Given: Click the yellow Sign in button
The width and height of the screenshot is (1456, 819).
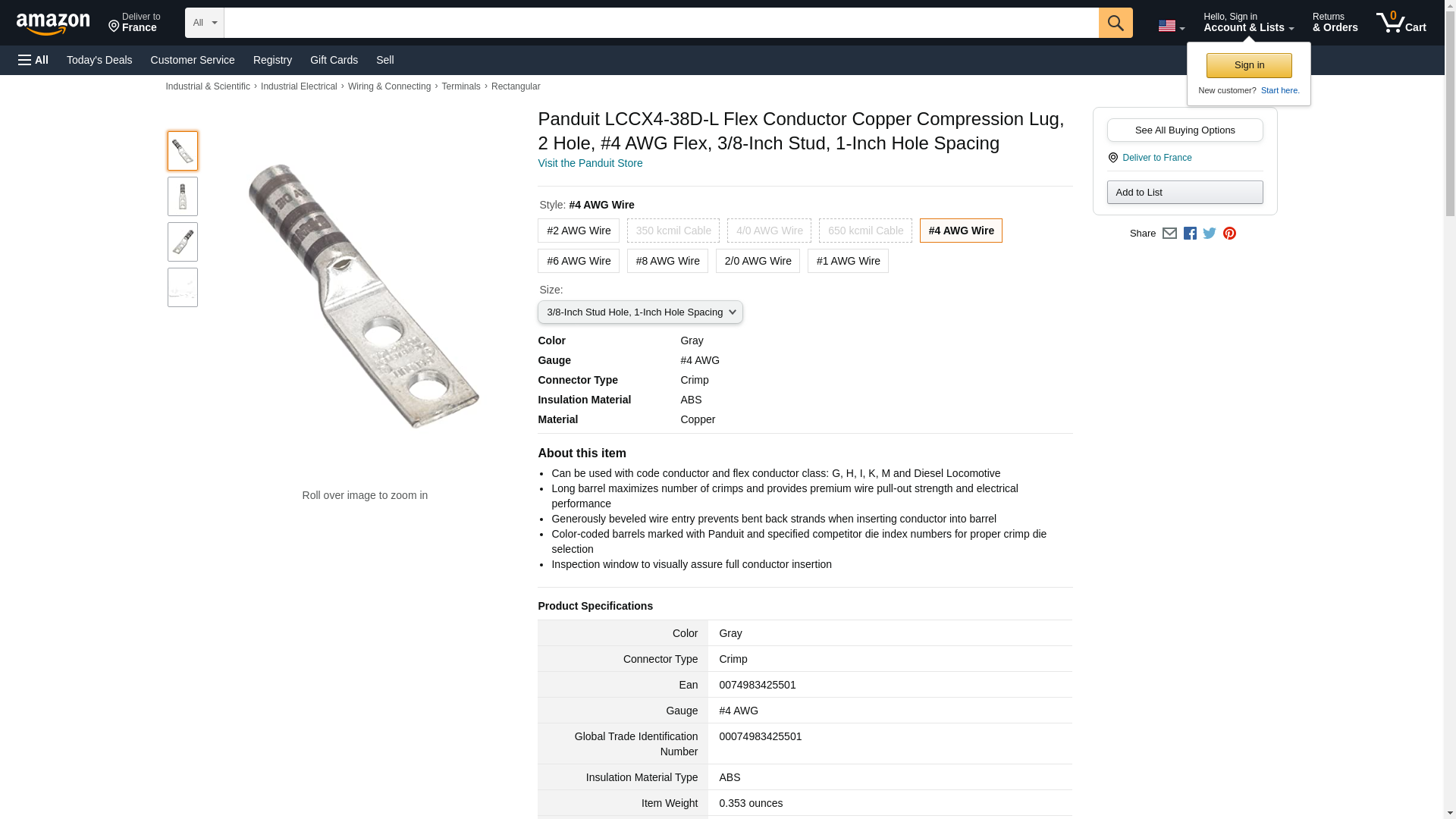Looking at the screenshot, I should point(1249,65).
